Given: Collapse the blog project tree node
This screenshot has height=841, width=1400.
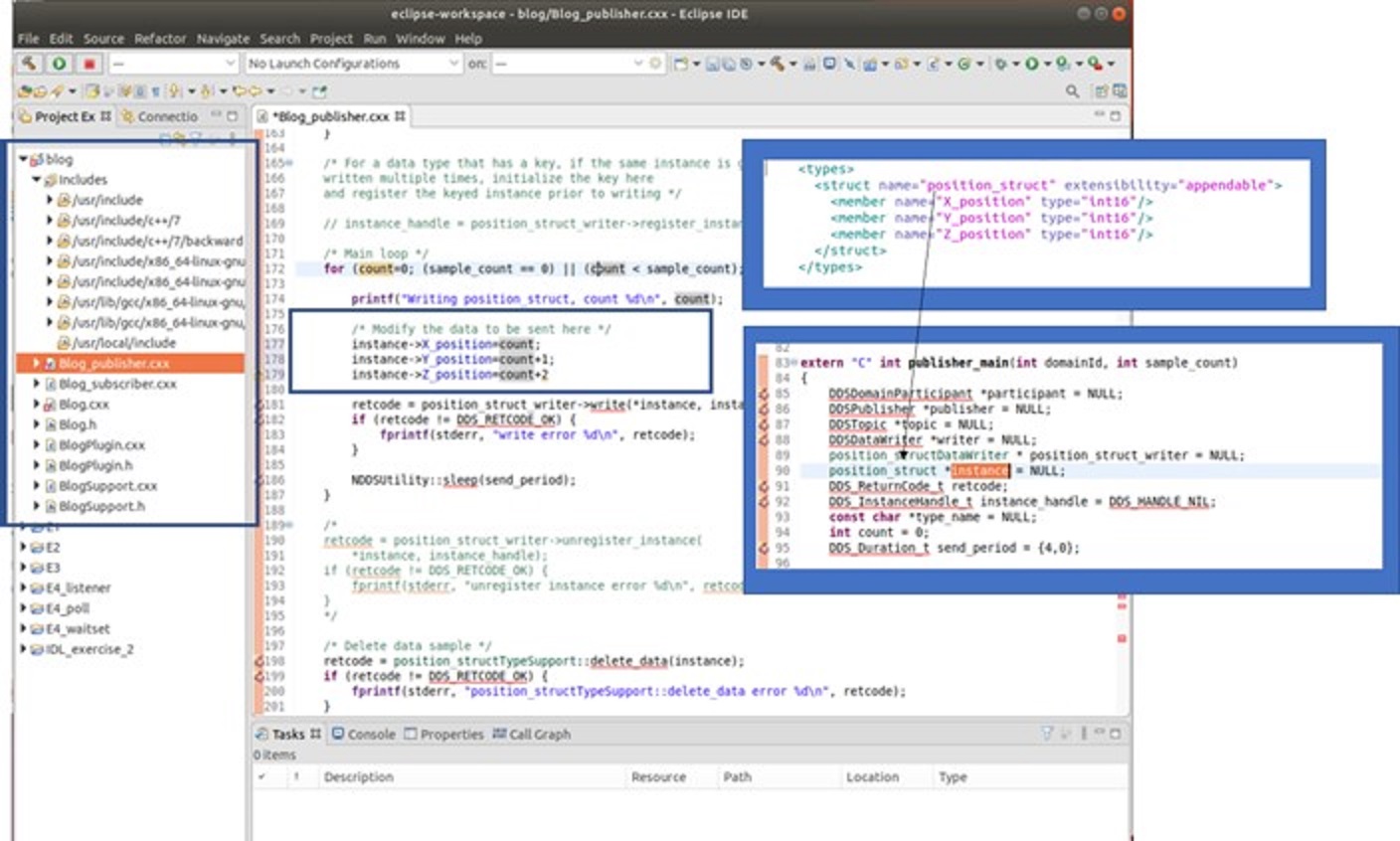Looking at the screenshot, I should [23, 158].
